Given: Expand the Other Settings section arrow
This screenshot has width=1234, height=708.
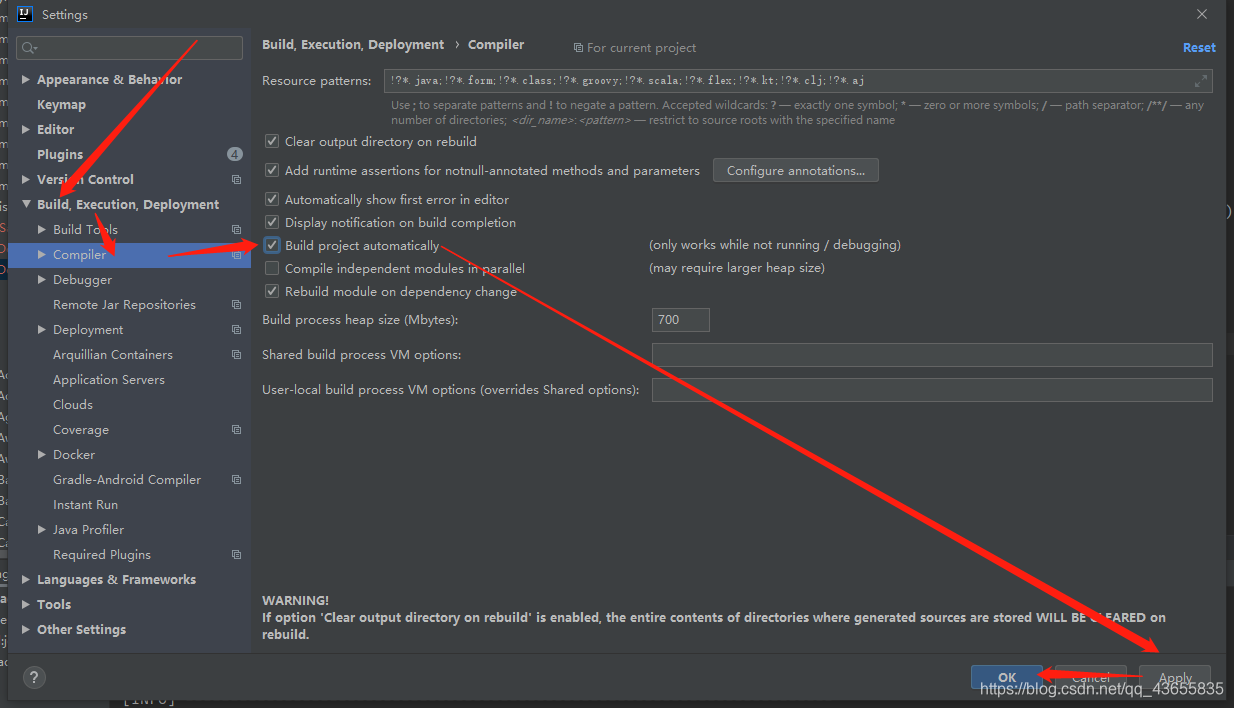Looking at the screenshot, I should (26, 629).
